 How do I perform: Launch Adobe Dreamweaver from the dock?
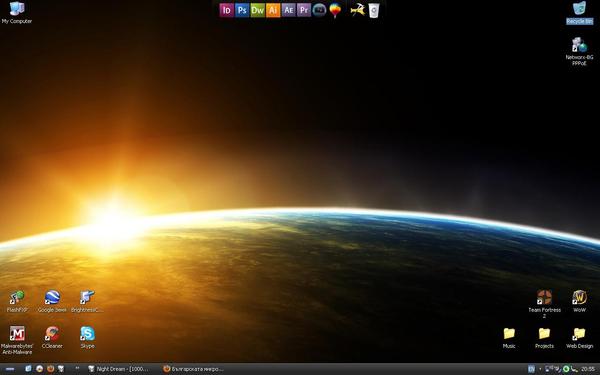[258, 10]
